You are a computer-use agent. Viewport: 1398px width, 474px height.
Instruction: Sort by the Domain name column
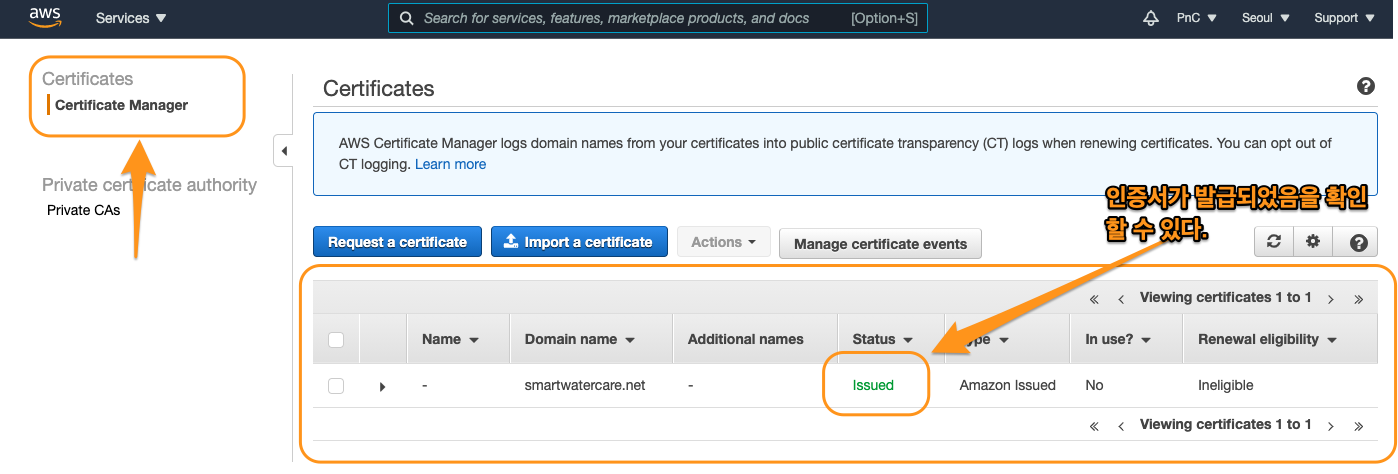click(580, 339)
